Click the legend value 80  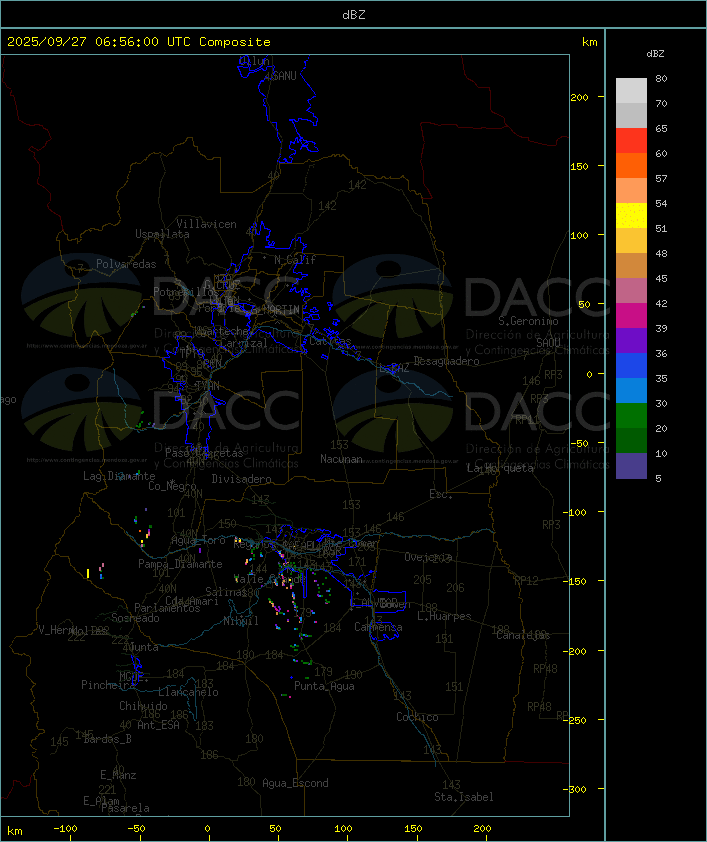click(x=661, y=78)
